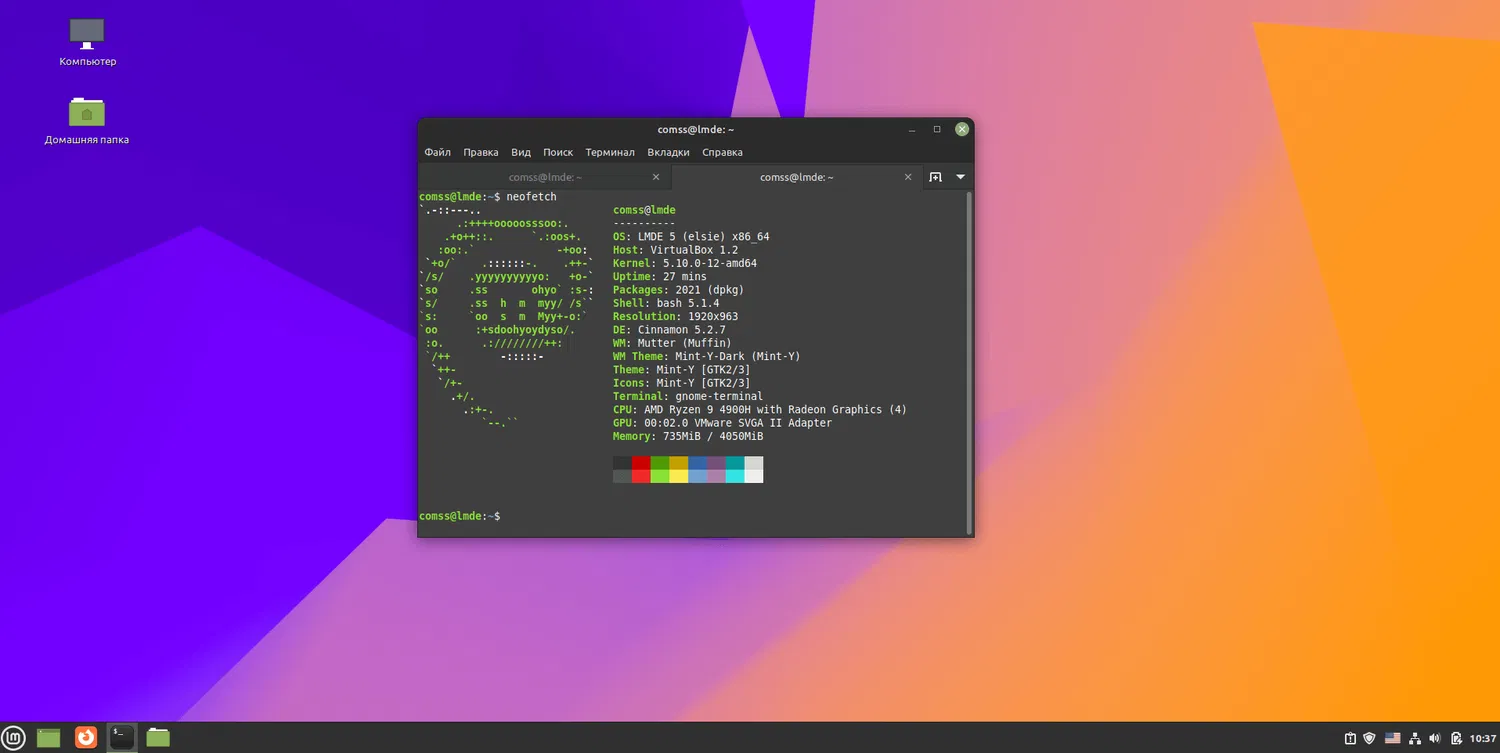This screenshot has height=753, width=1500.
Task: Close the inactive terminal tab
Action: [x=656, y=177]
